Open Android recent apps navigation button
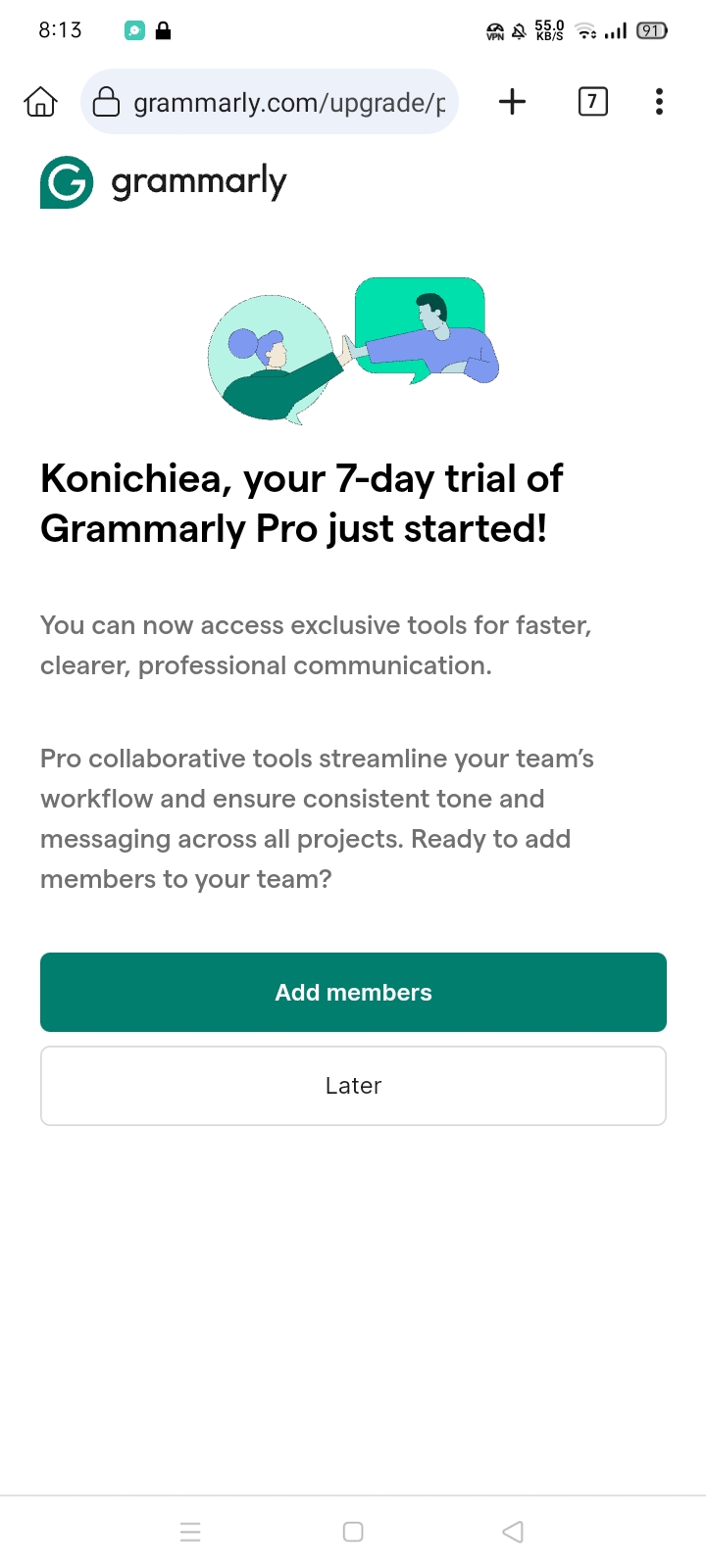Screen dimensions: 706x1568 [x=190, y=1532]
